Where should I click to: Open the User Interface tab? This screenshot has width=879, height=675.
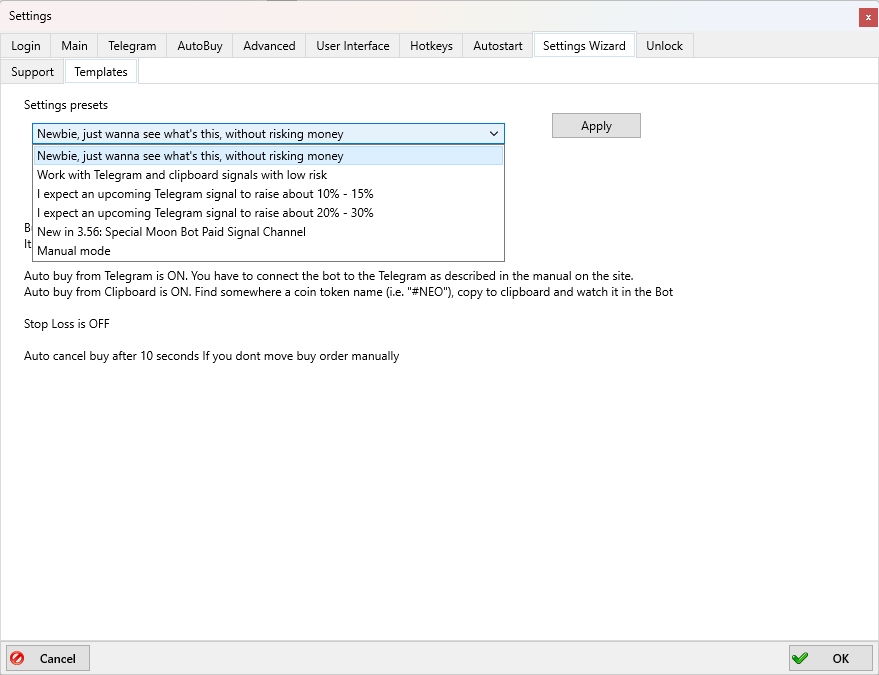point(352,46)
